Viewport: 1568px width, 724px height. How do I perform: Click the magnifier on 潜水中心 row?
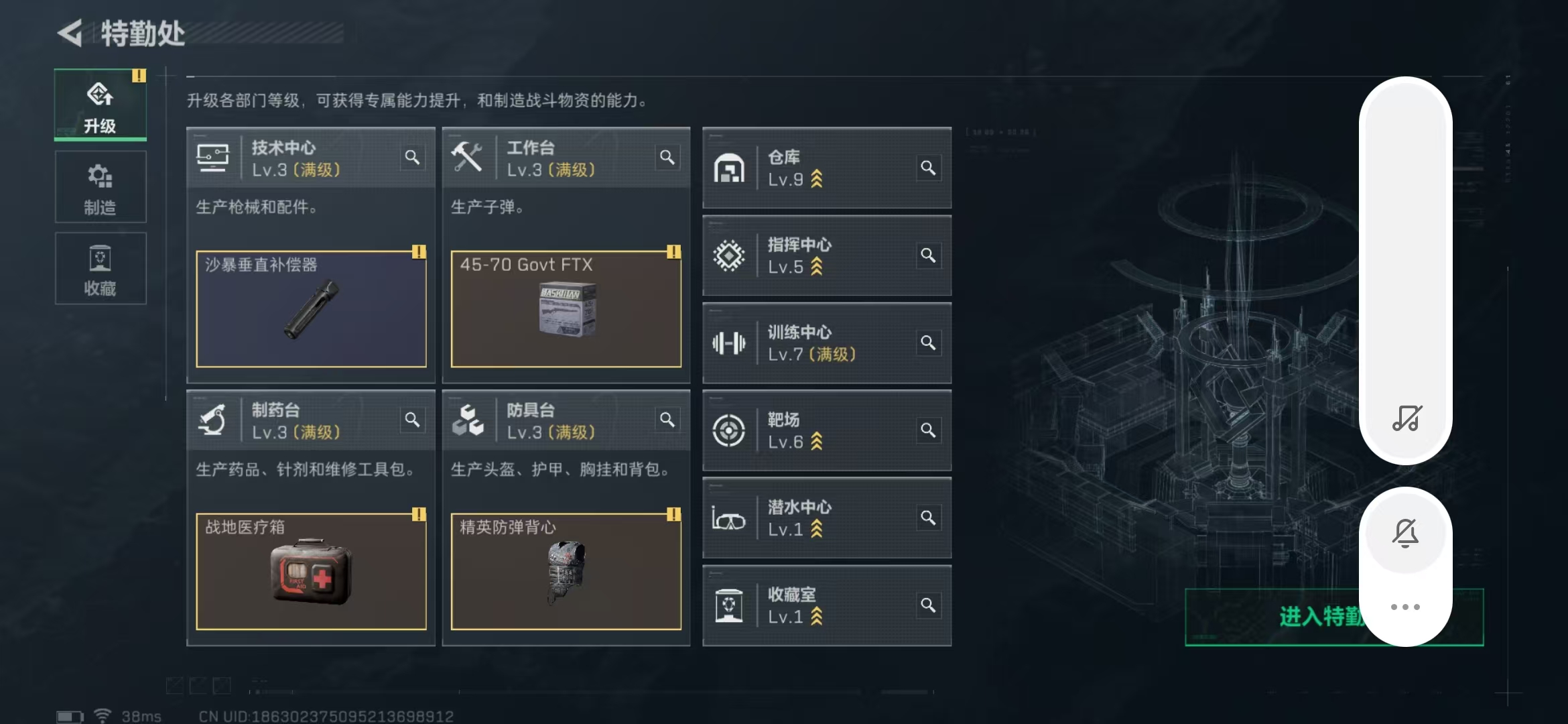[928, 518]
